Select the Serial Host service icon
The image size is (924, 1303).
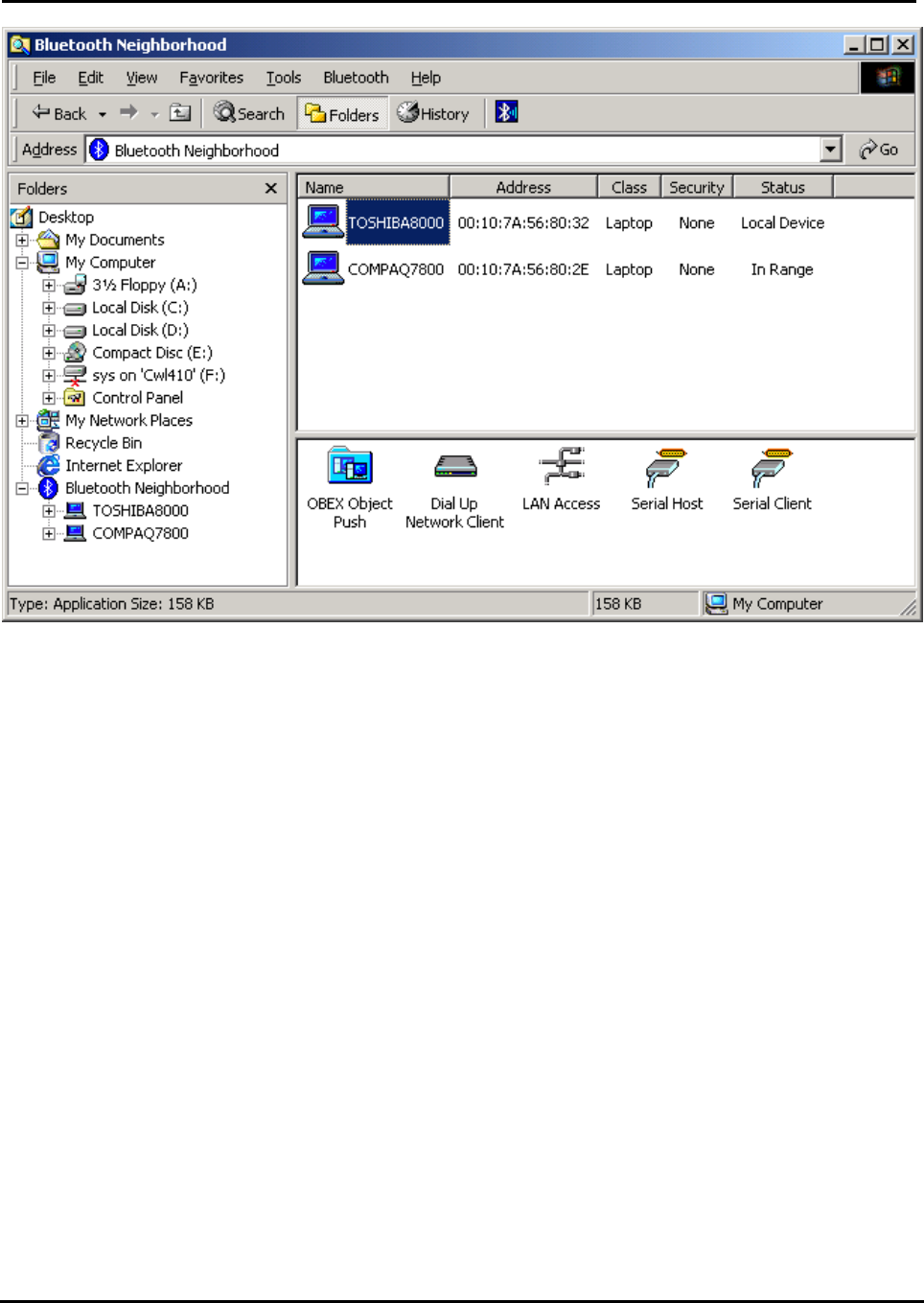click(x=667, y=467)
